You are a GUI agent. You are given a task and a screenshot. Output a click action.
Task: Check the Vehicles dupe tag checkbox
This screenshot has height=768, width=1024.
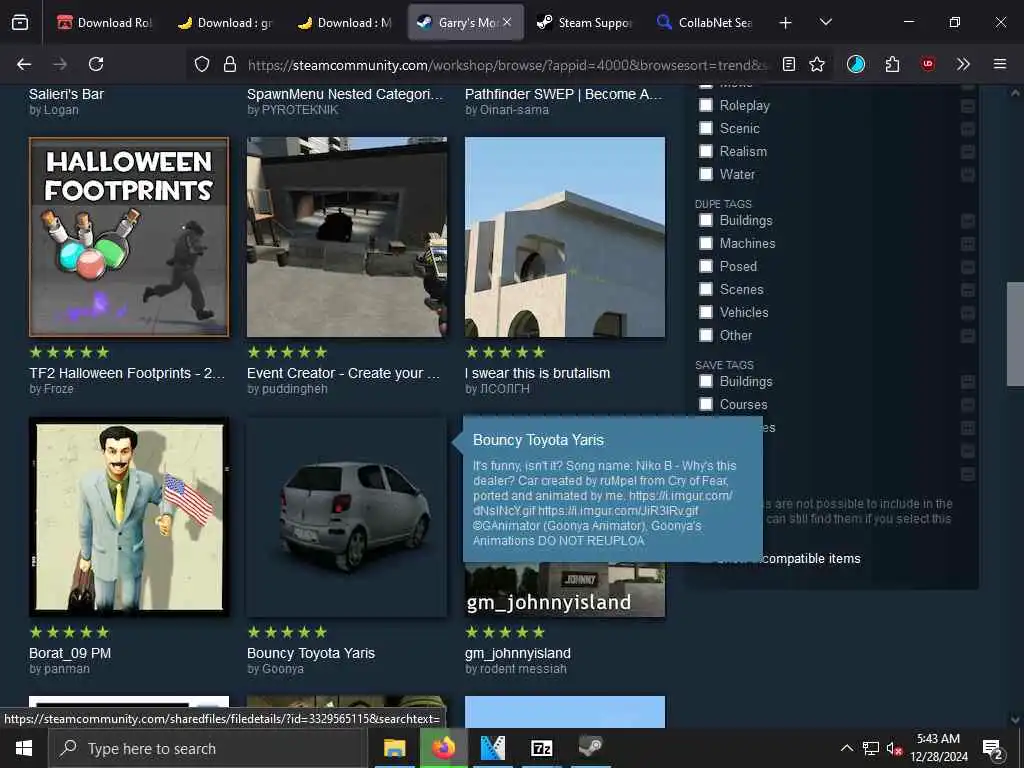tap(706, 312)
